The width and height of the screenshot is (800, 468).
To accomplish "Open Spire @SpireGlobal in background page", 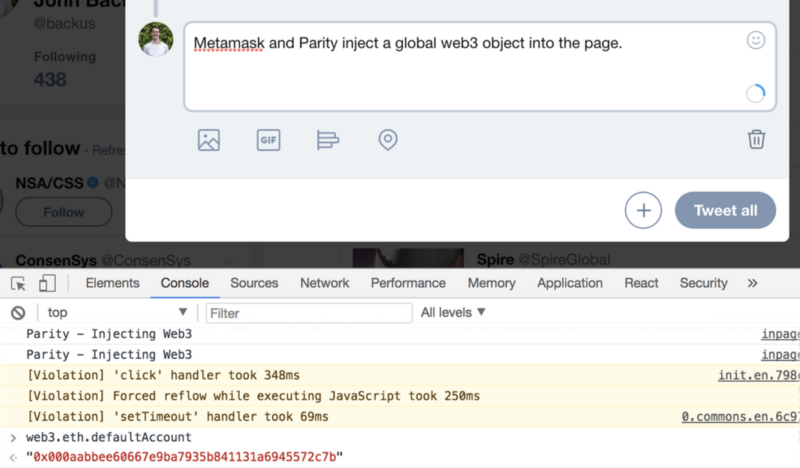I will [543, 259].
